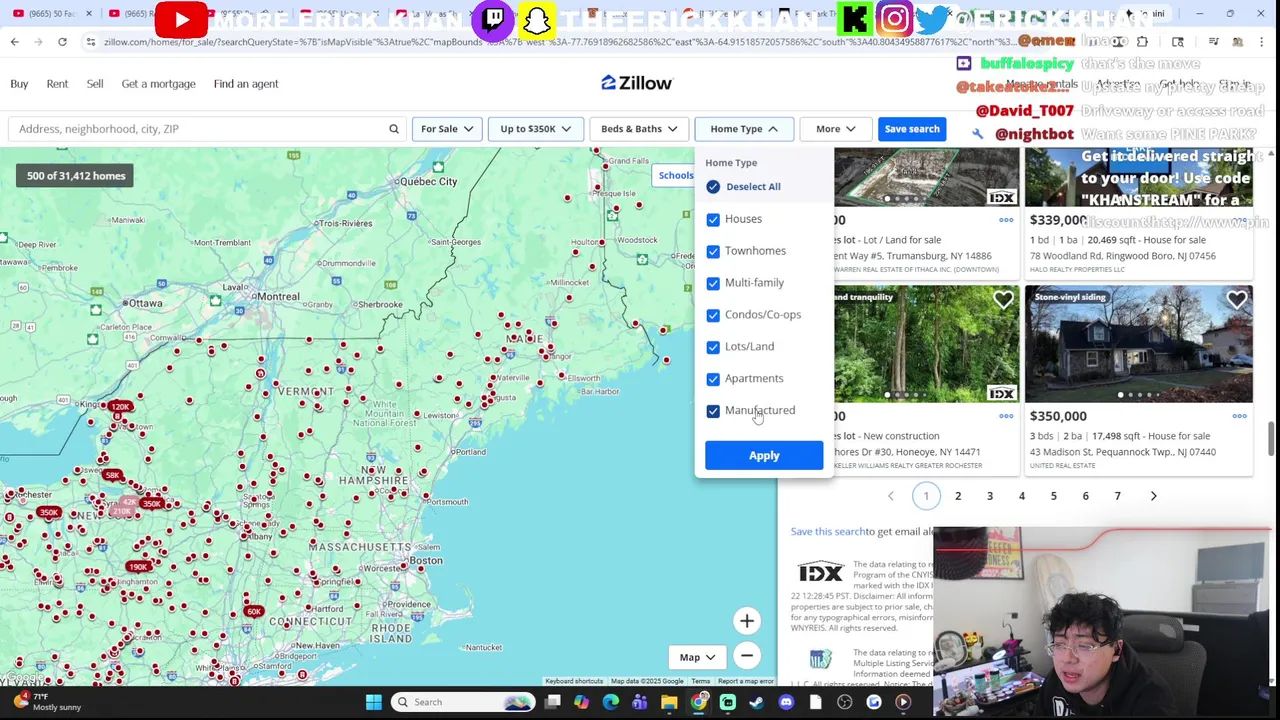Screen dimensions: 1280x720
Task: Open Steam from the taskbar
Action: [757, 702]
